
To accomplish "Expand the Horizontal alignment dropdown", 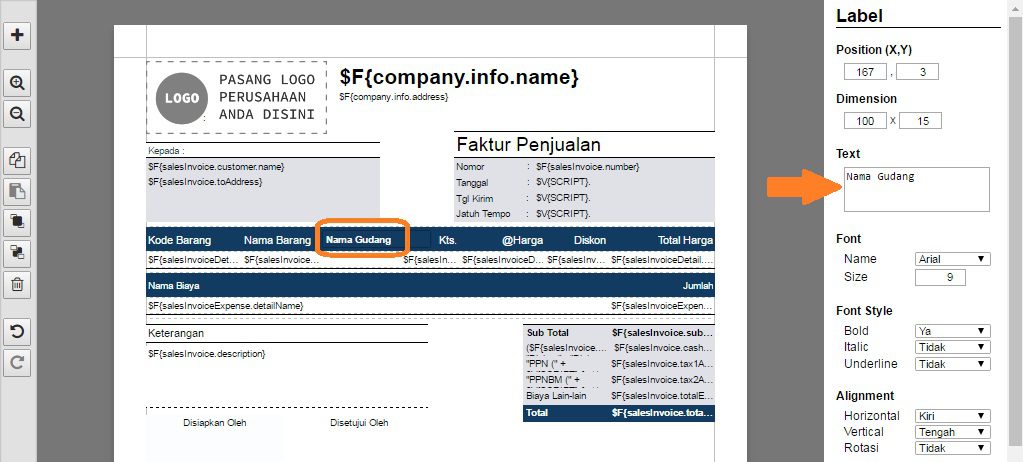I will coord(952,416).
